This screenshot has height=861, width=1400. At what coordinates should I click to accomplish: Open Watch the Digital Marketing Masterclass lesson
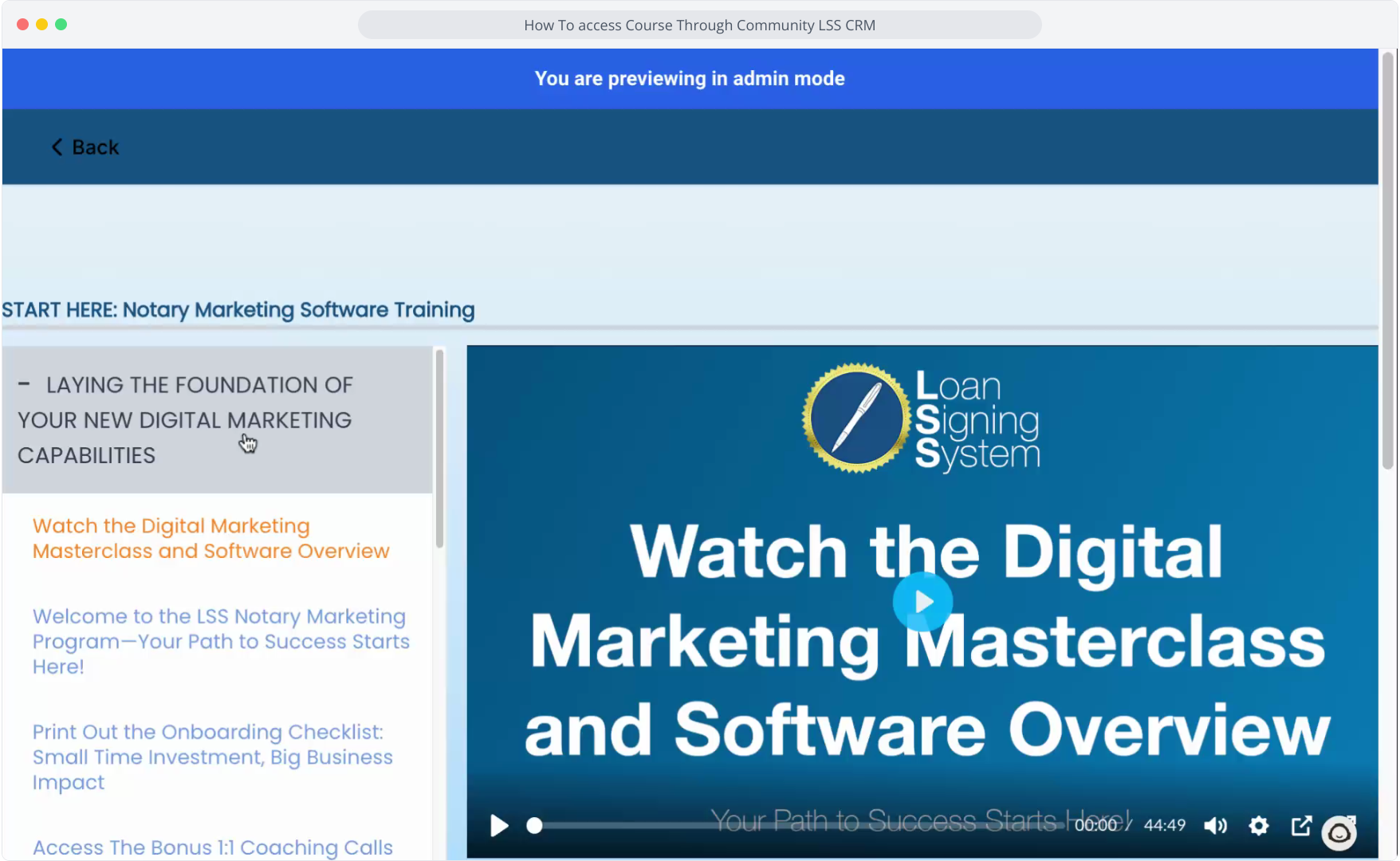tap(211, 539)
